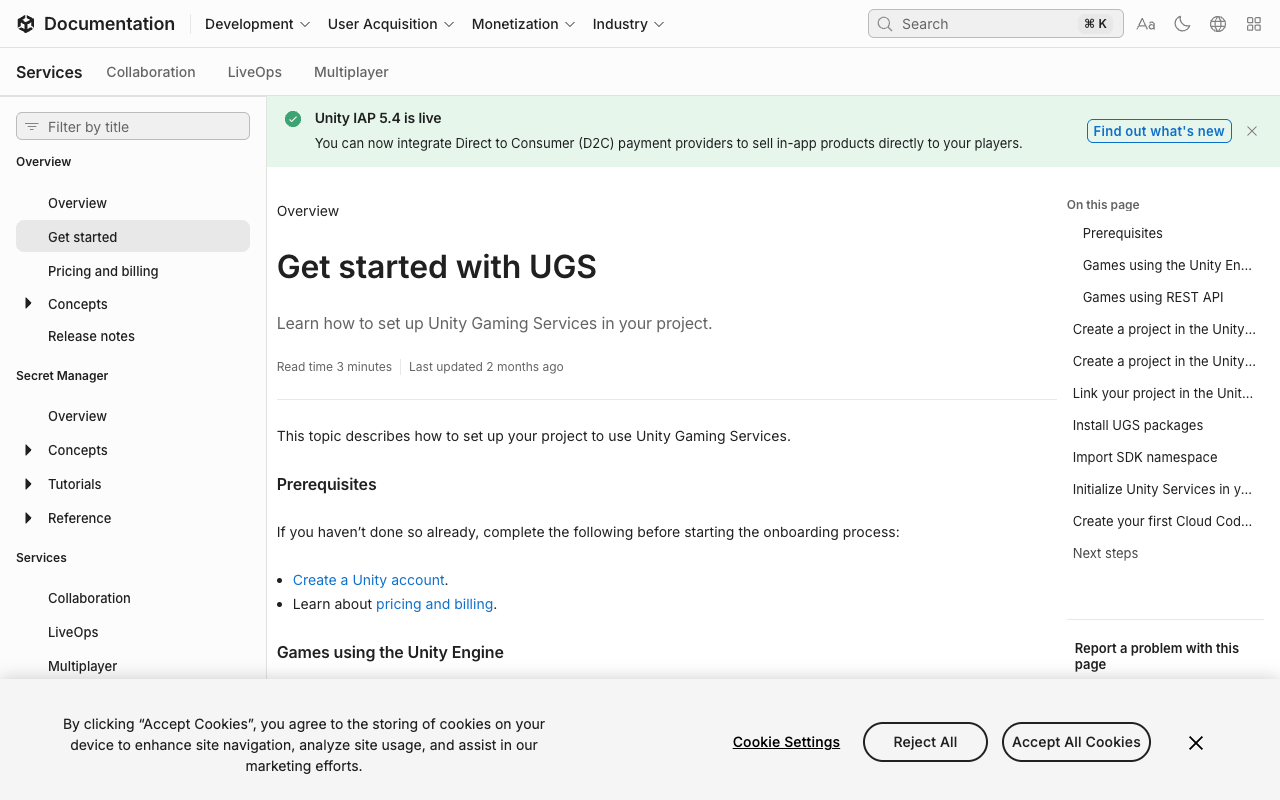Open the Industry dropdown menu
Image resolution: width=1280 pixels, height=800 pixels.
pos(628,24)
